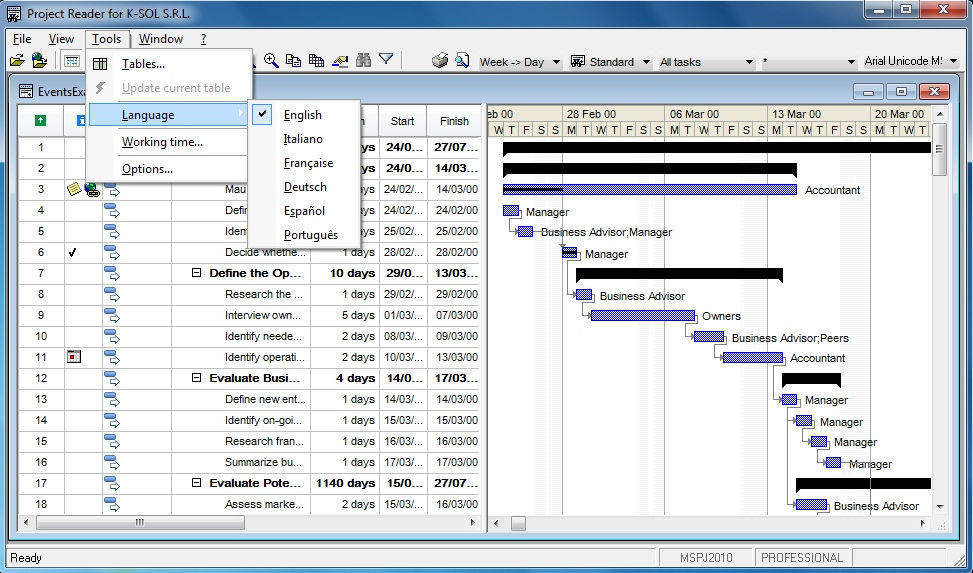Click the Print preview icon

pyautogui.click(x=462, y=60)
